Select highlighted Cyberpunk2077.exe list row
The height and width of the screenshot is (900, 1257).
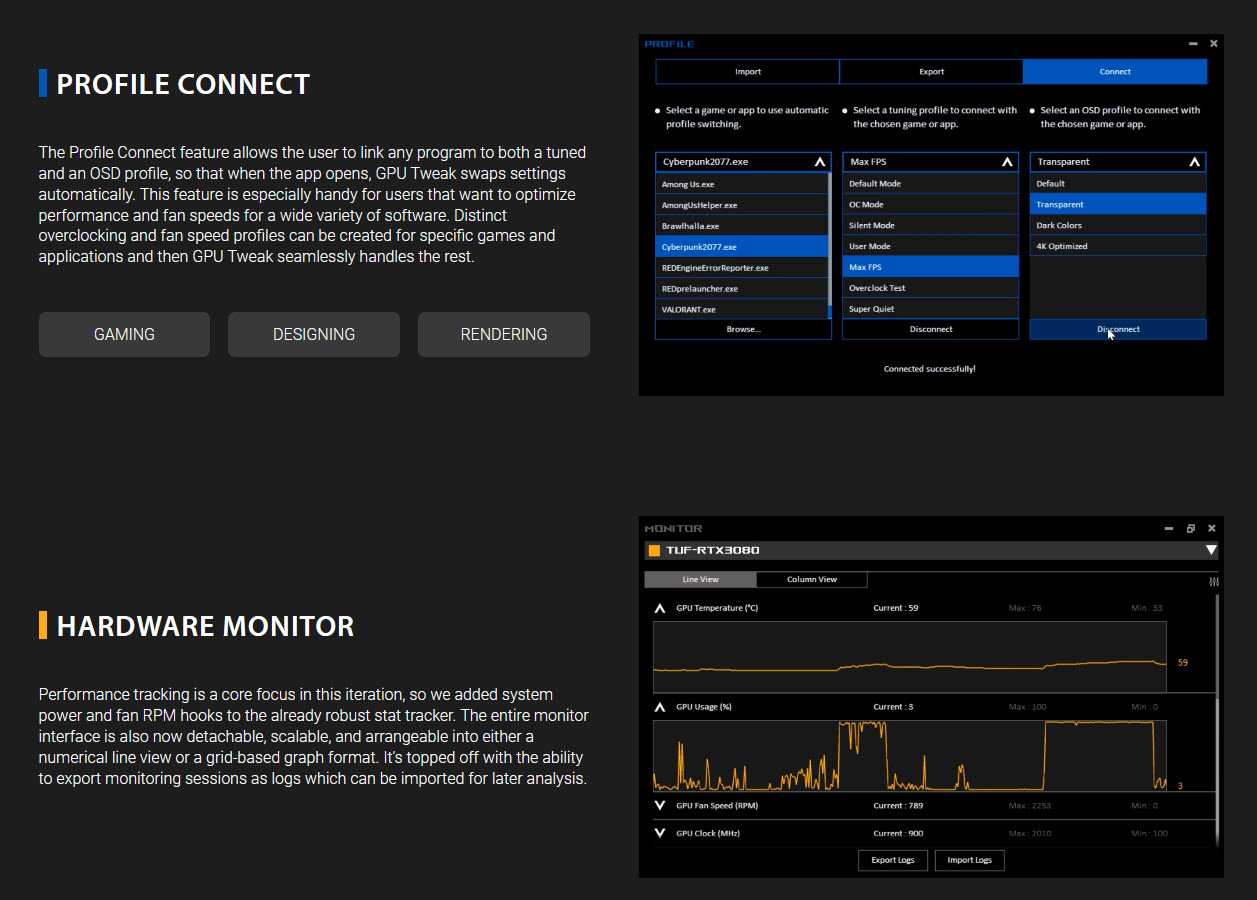(x=742, y=247)
